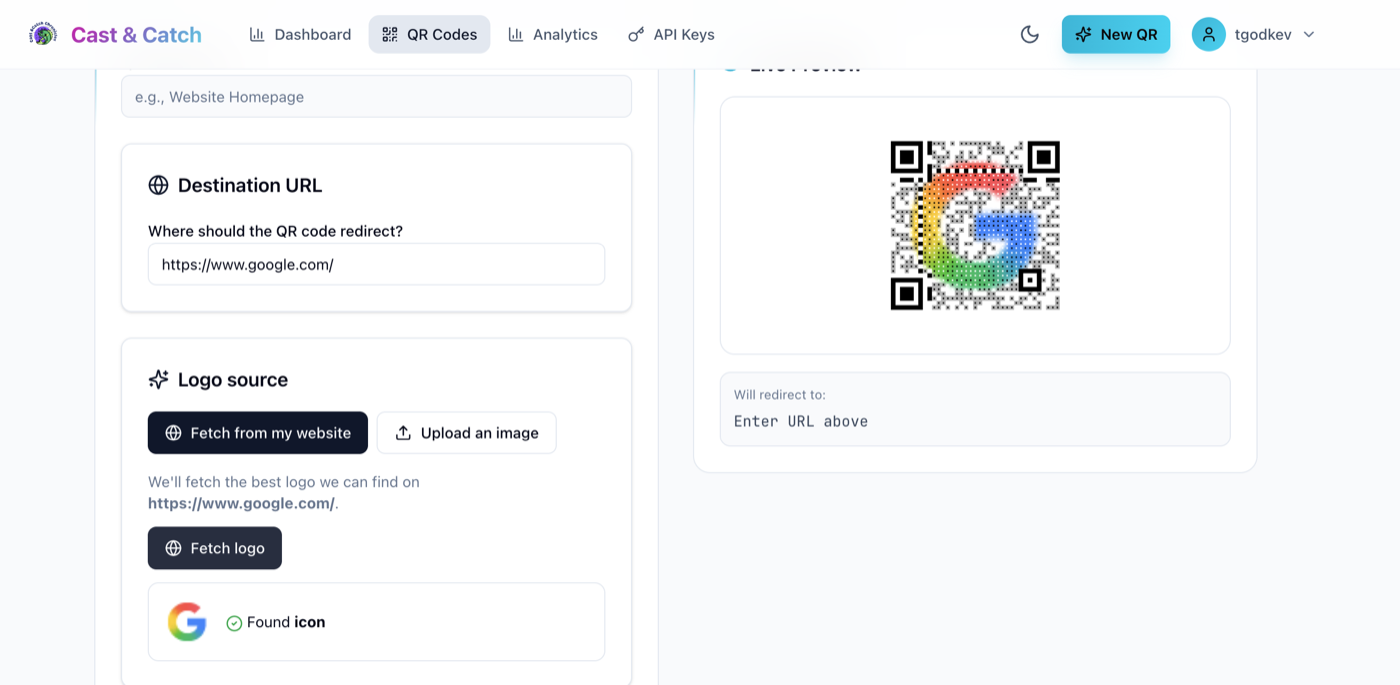Open the API Keys tab
The height and width of the screenshot is (685, 1400).
click(x=671, y=34)
